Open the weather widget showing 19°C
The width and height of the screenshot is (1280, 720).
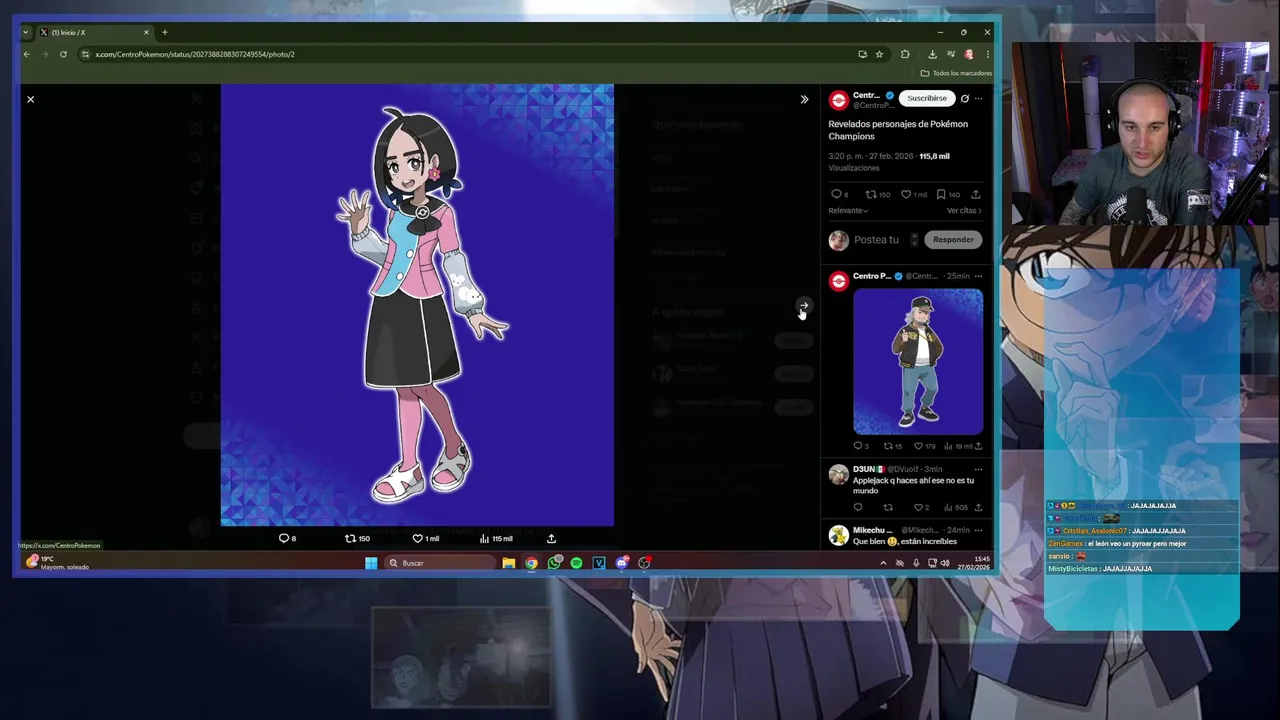coord(58,563)
